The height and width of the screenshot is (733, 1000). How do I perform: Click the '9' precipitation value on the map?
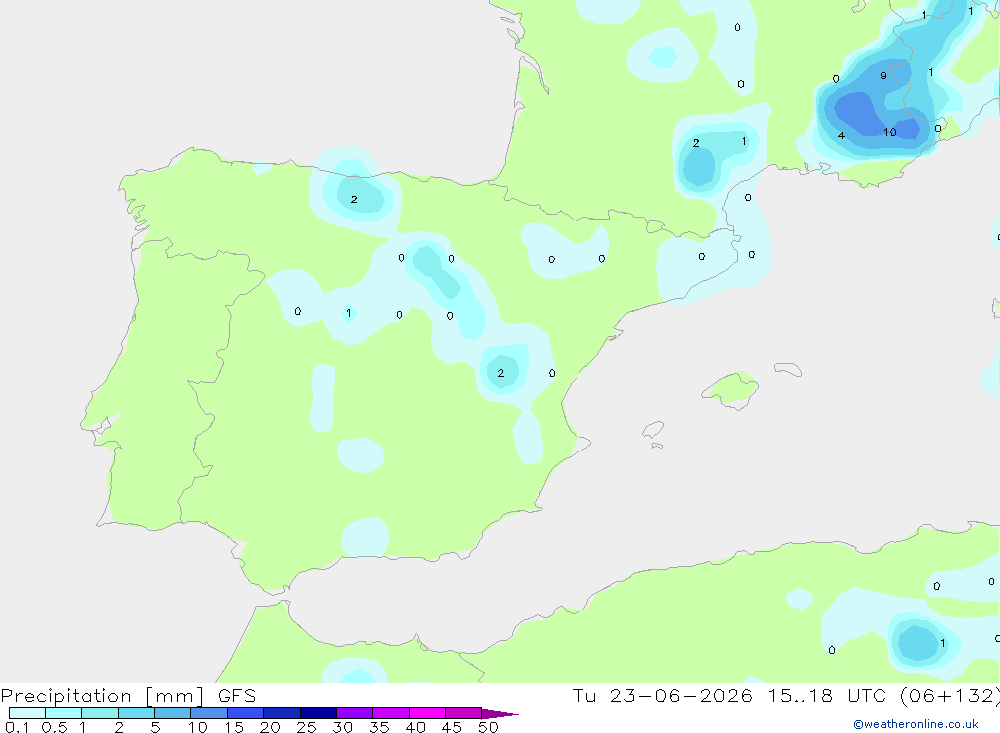[x=883, y=75]
